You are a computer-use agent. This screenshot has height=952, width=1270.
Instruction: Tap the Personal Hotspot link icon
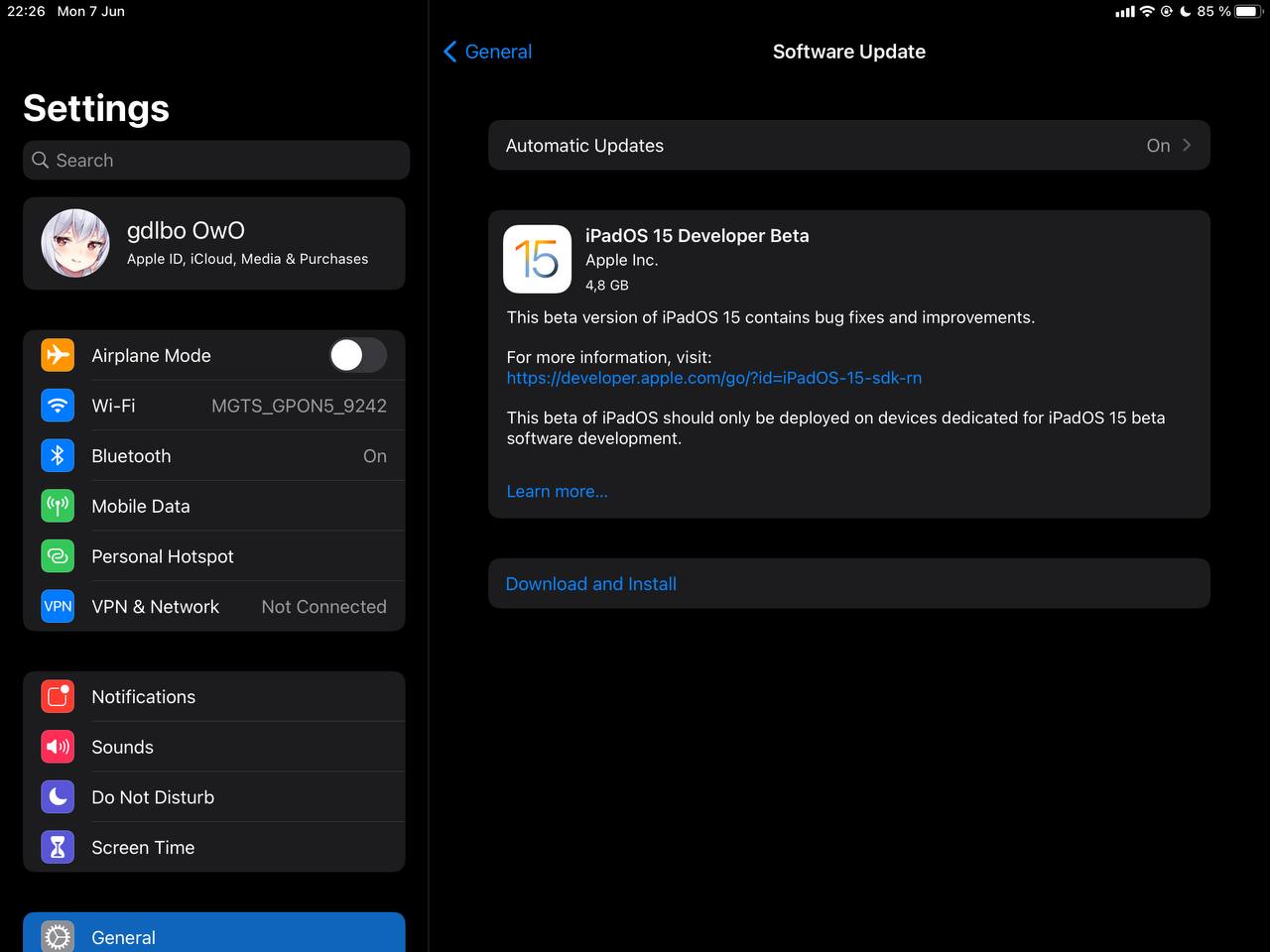58,556
